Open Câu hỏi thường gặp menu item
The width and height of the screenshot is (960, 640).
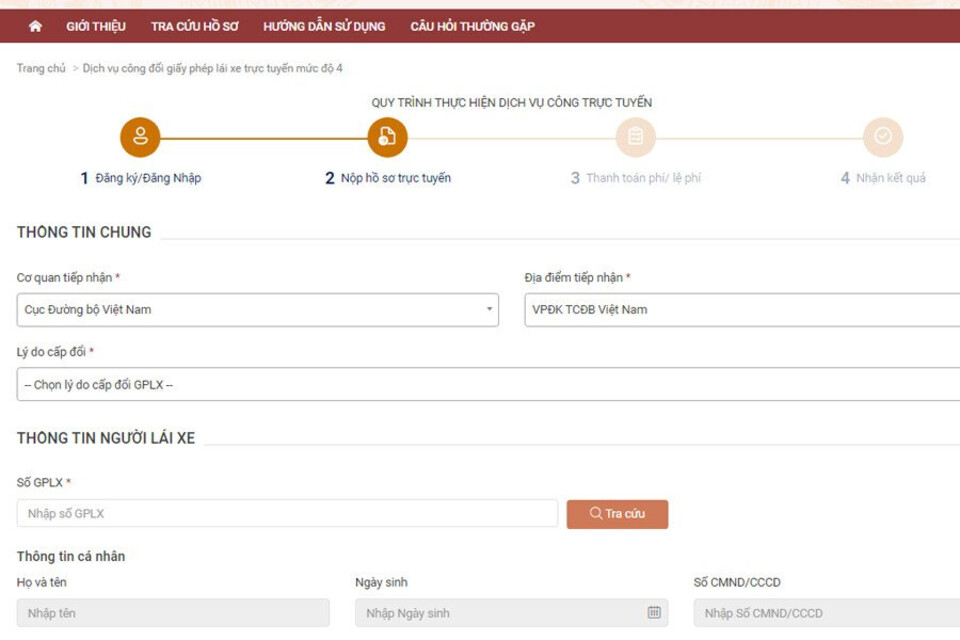[472, 27]
